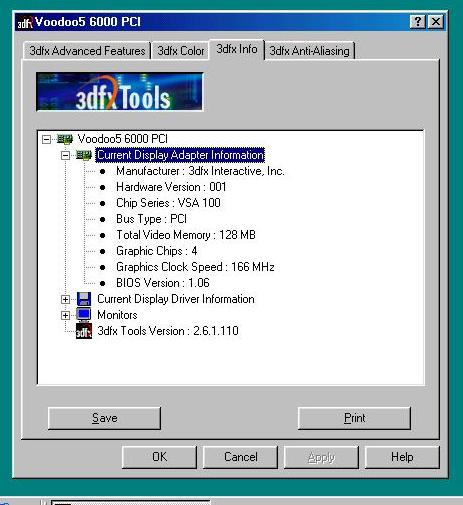Click 'Manufacturer : 3dfx Interactive, Inc.' entry
This screenshot has height=505, width=463.
pyautogui.click(x=200, y=171)
